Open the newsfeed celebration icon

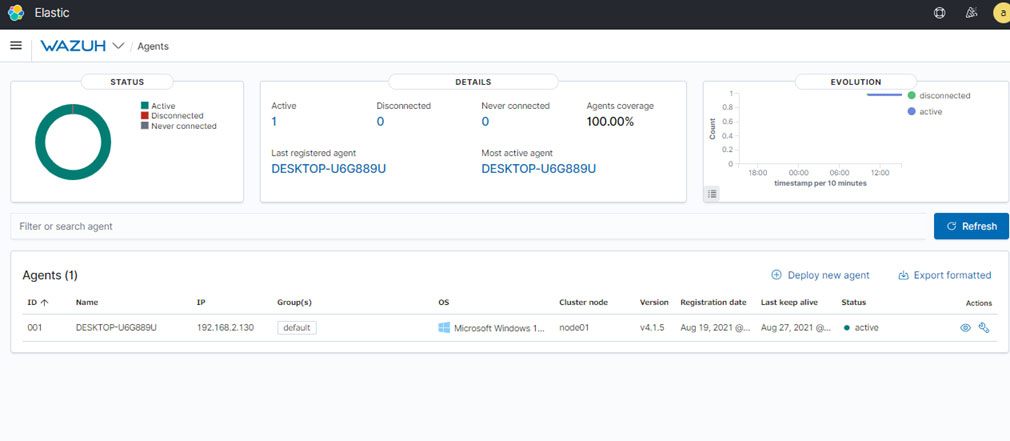pos(973,13)
